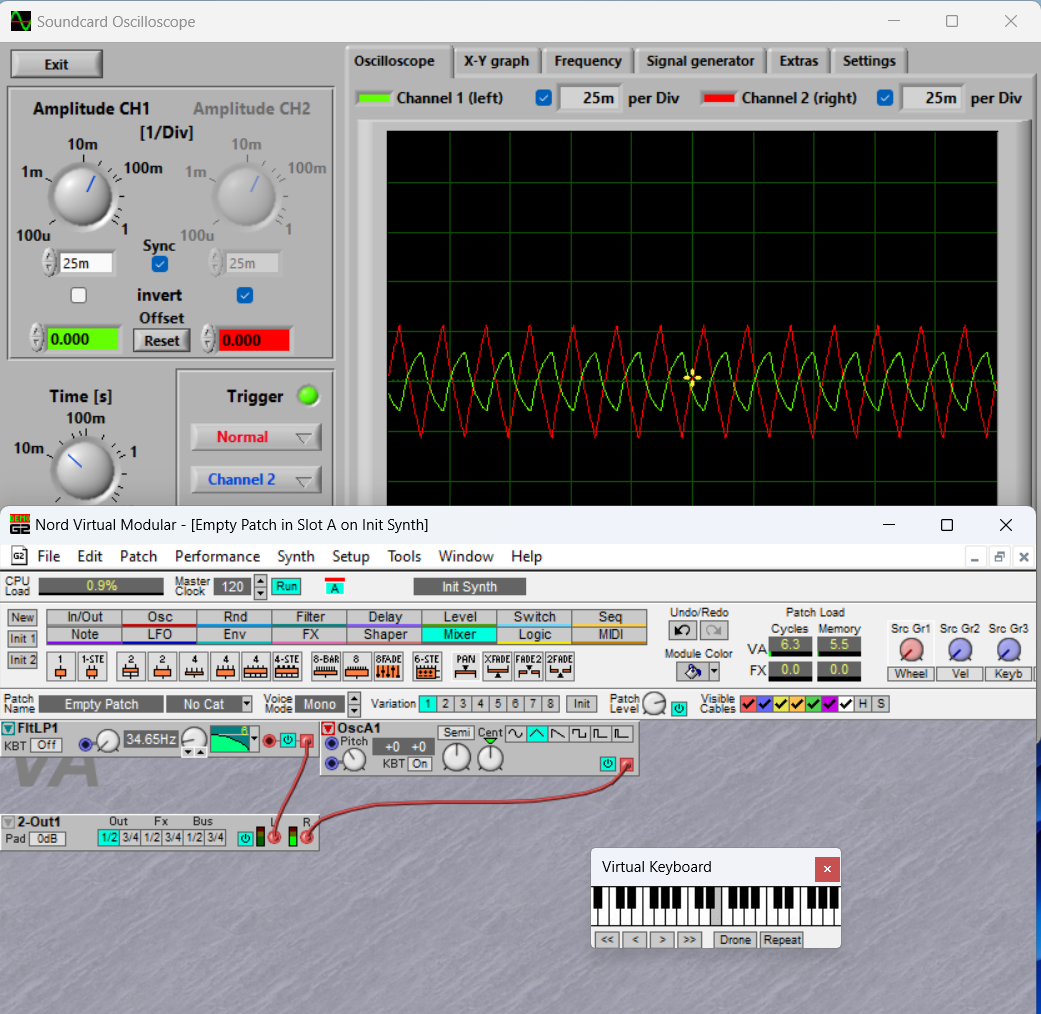
Task: Click the Voice Mode Mono stepper
Action: pyautogui.click(x=355, y=704)
